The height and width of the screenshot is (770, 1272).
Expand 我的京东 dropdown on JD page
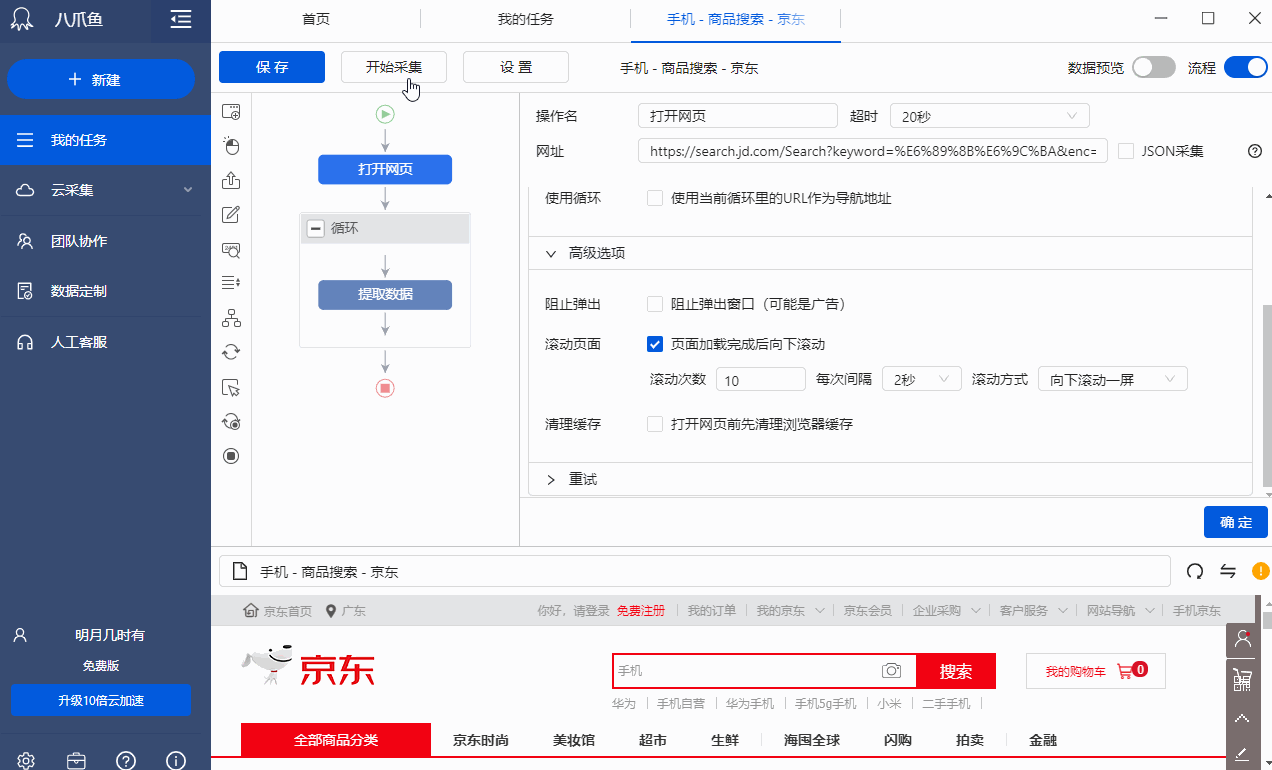[x=820, y=611]
